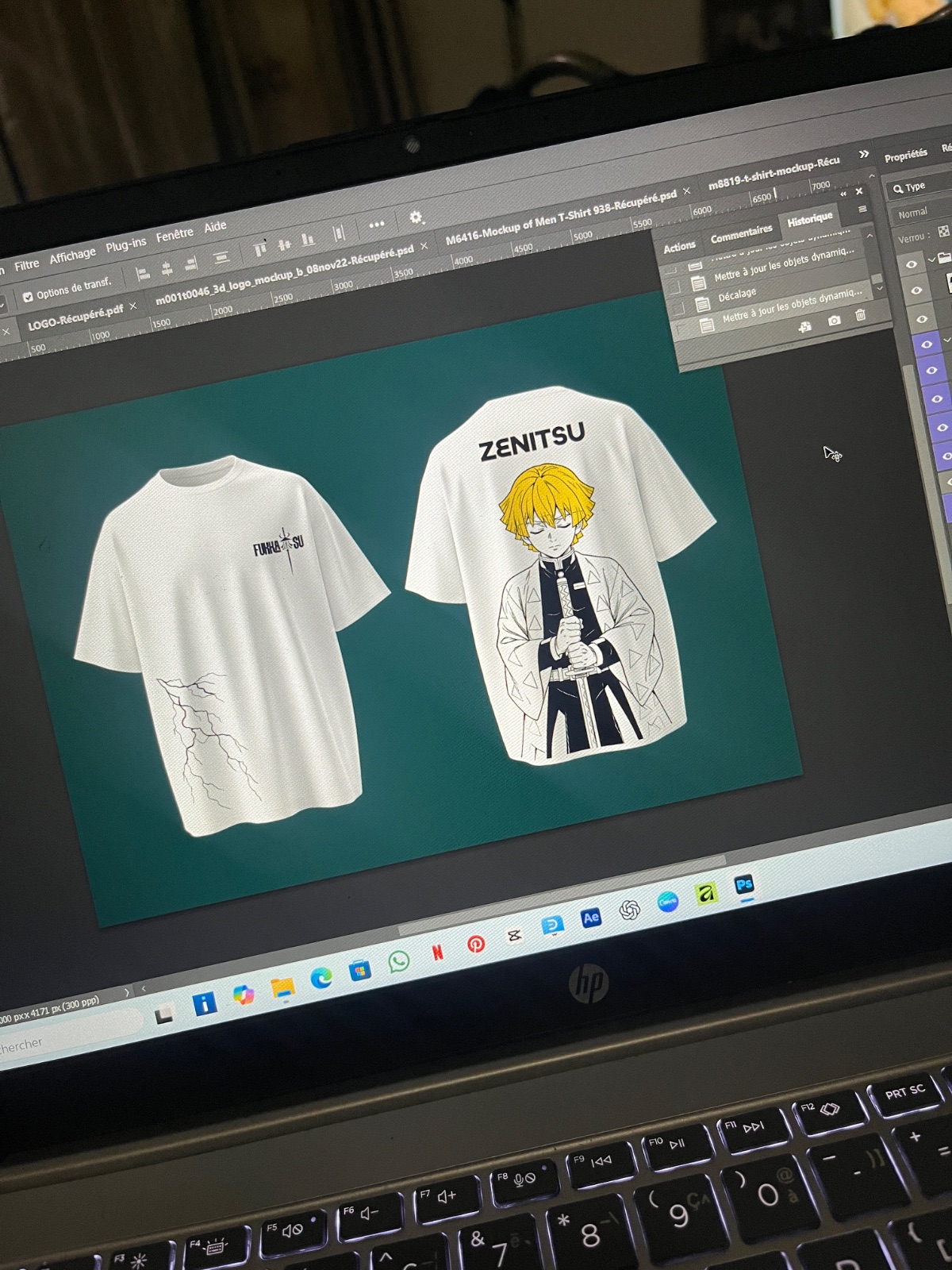
Task: Close the LOGO-Récupéré.pdf tab
Action: [132, 305]
